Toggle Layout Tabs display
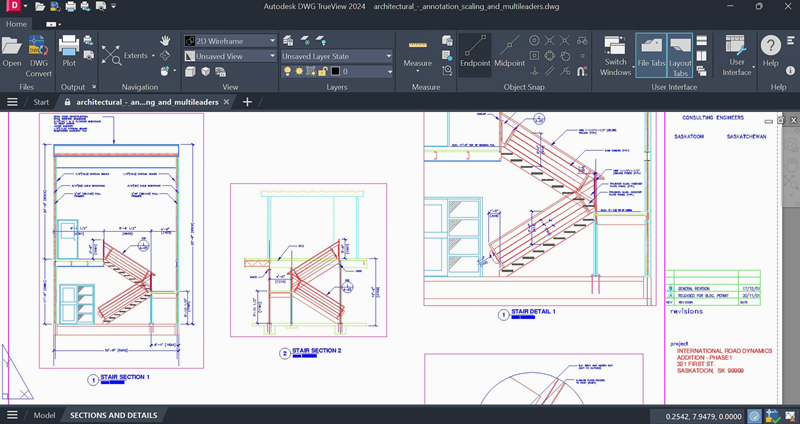Viewport: 800px width, 424px height. (x=680, y=56)
